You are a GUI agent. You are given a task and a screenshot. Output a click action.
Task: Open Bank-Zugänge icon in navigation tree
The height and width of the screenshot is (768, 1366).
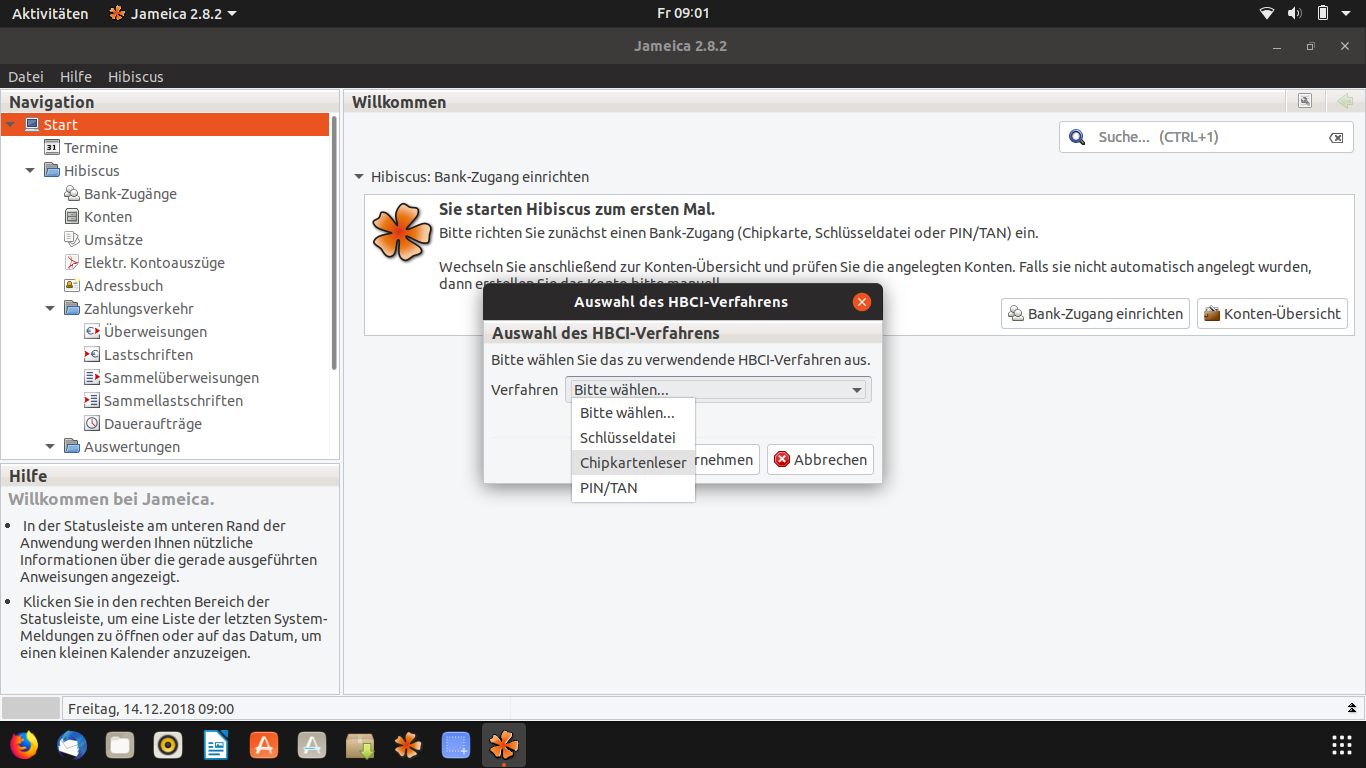coord(72,193)
